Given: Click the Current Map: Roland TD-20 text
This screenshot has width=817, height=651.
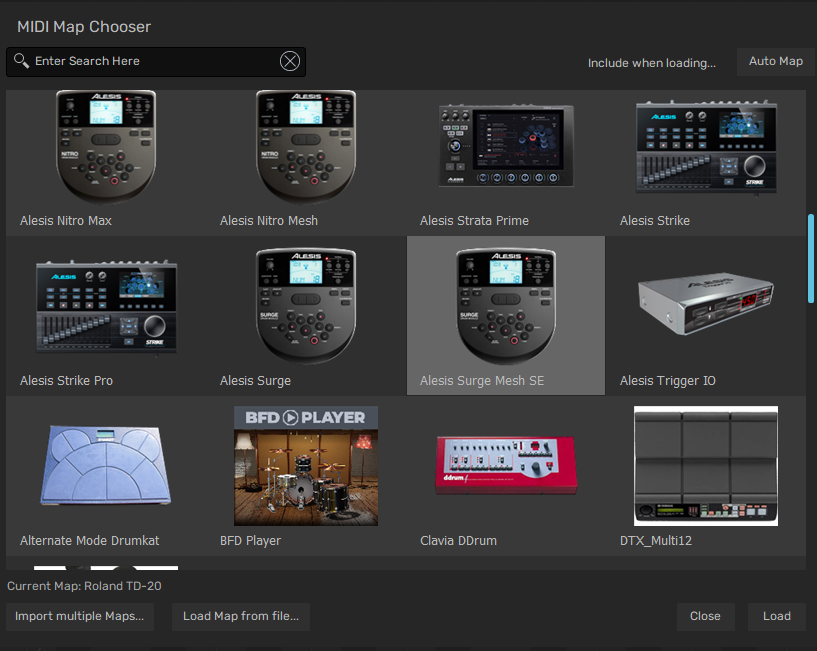Looking at the screenshot, I should (x=84, y=586).
